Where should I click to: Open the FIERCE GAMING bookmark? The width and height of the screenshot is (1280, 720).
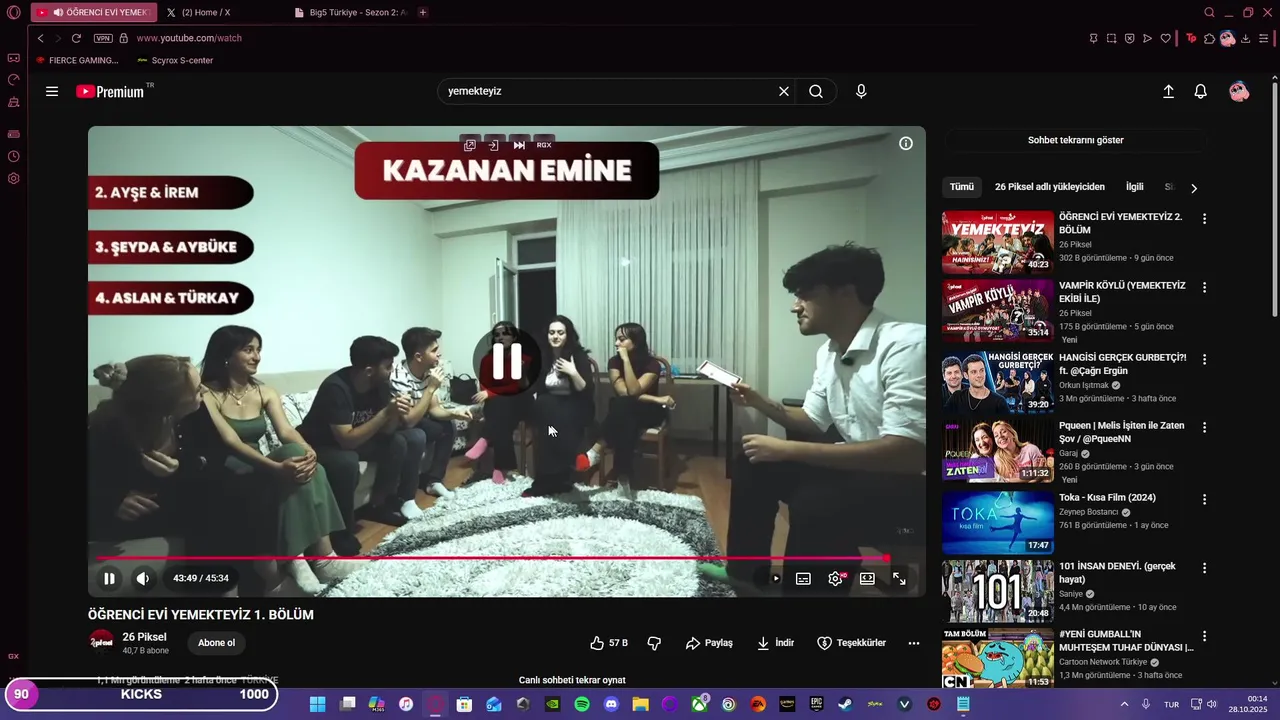[x=77, y=60]
